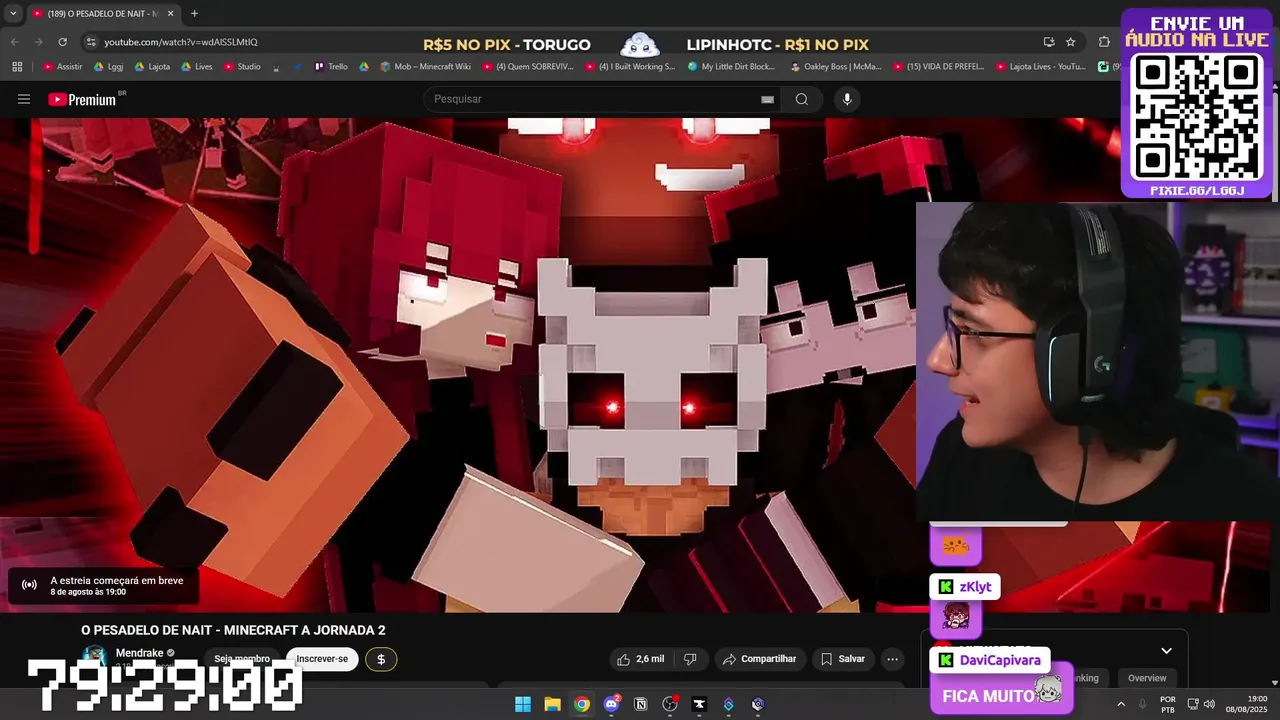Screen dimensions: 1280x720
Task: Subscribe with Inscrever-se button
Action: (322, 659)
